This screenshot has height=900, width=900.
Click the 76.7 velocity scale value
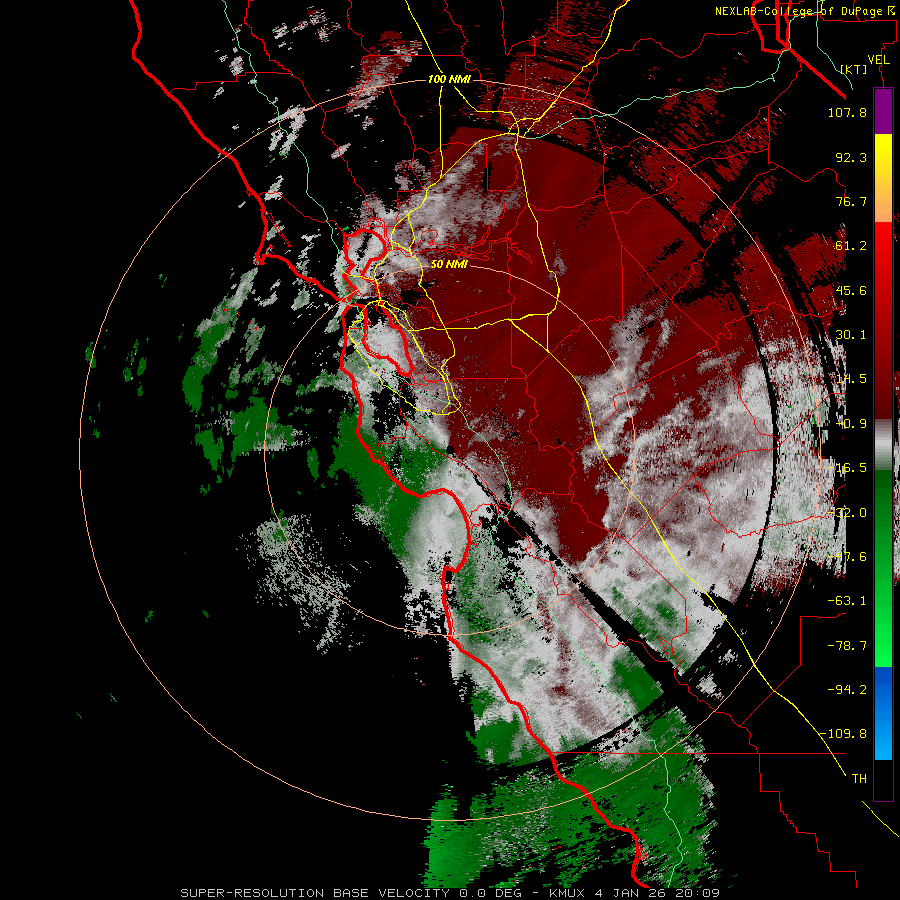point(851,201)
